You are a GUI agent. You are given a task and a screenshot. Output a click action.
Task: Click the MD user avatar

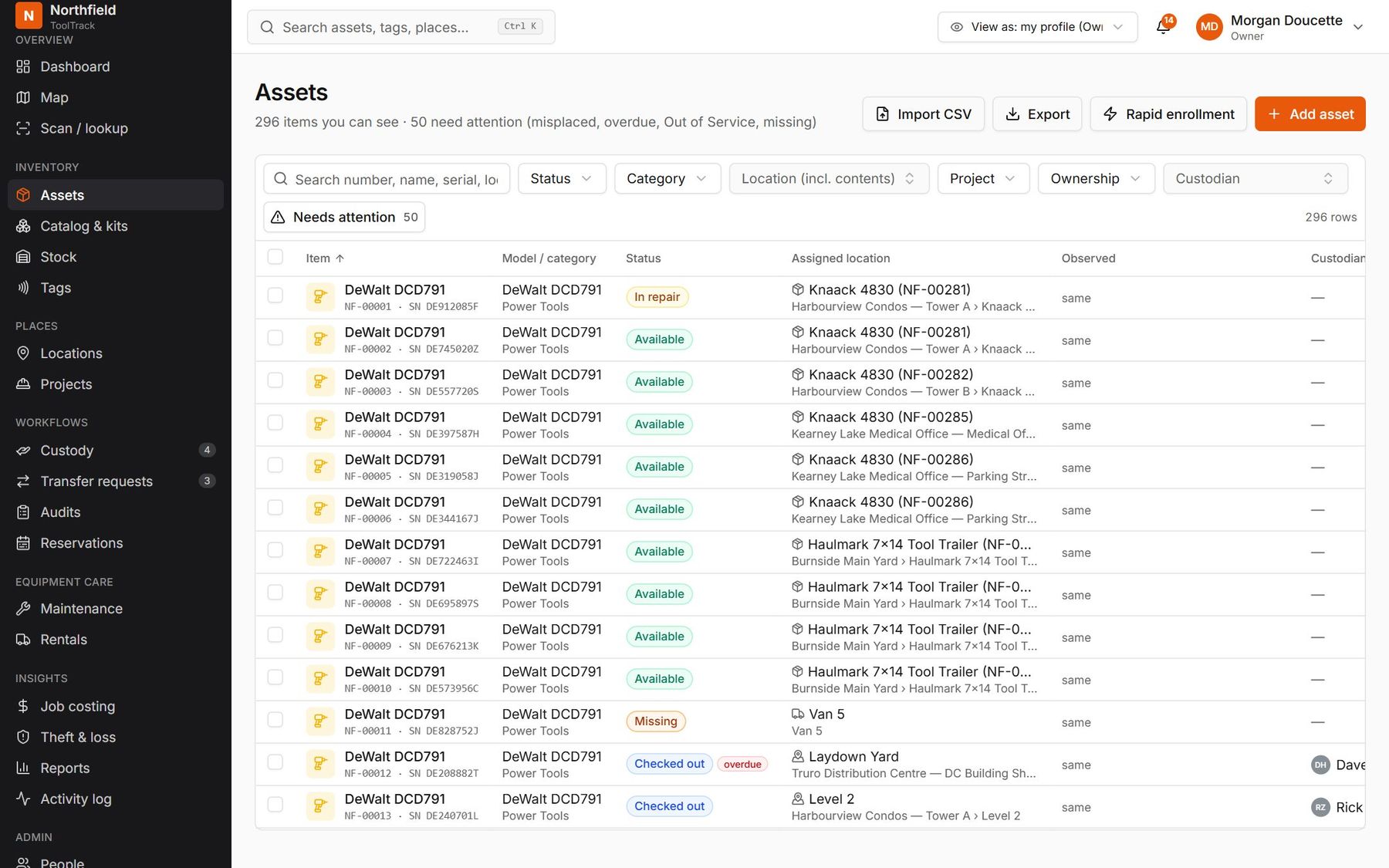(1209, 27)
